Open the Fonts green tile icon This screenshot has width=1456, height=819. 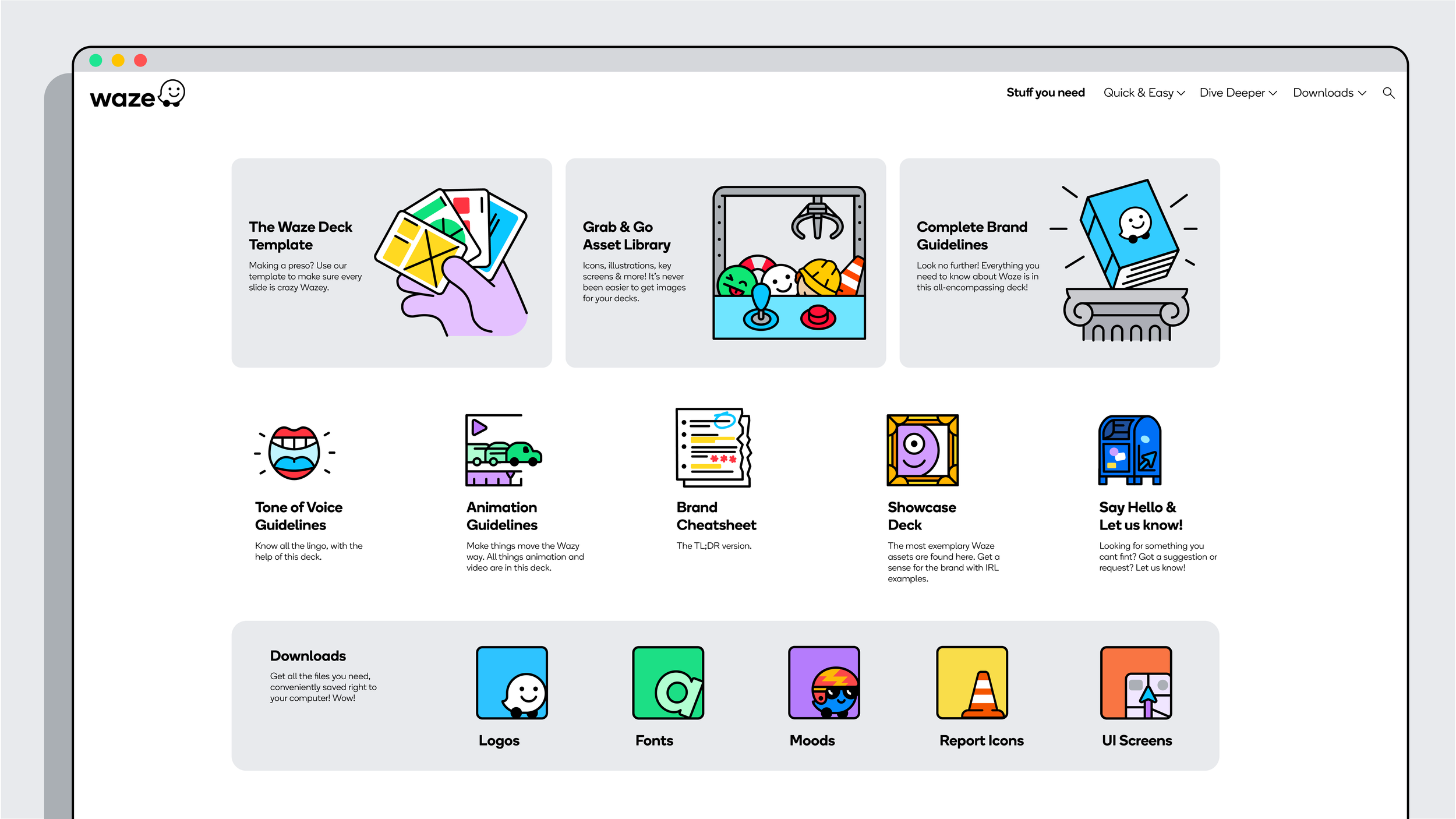[x=668, y=683]
